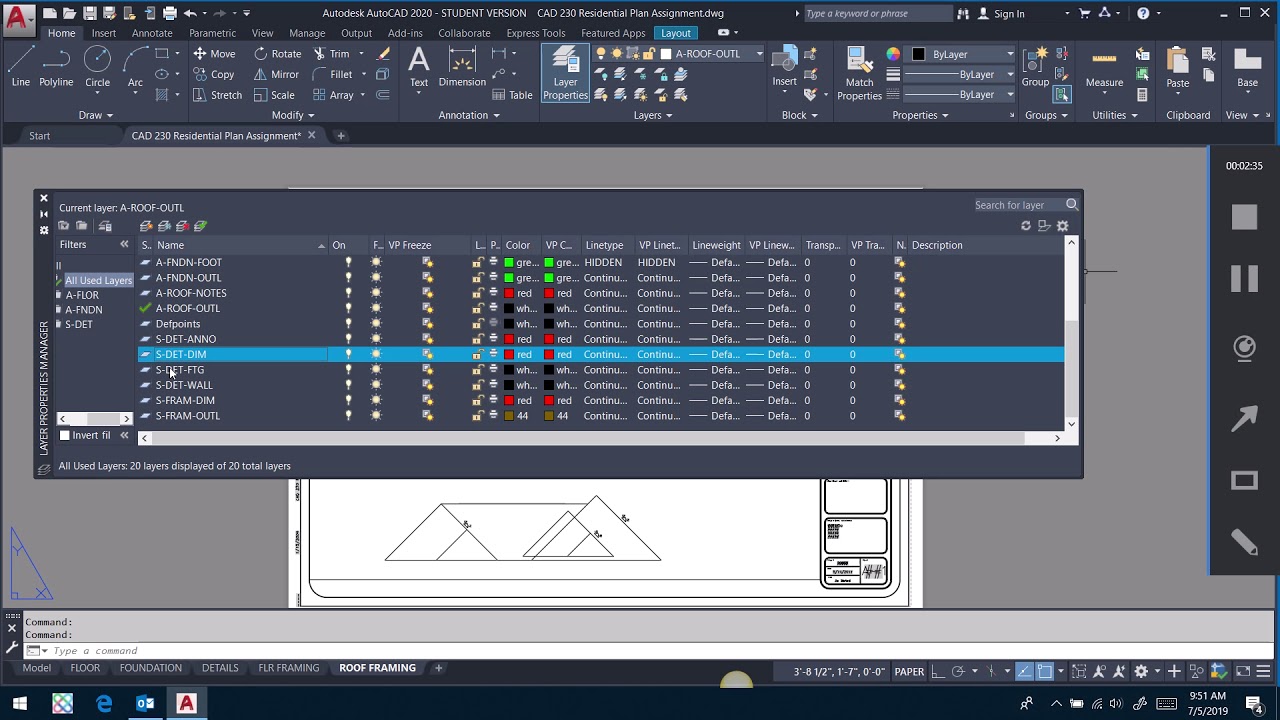
Task: Activate the Scale tool
Action: click(274, 95)
